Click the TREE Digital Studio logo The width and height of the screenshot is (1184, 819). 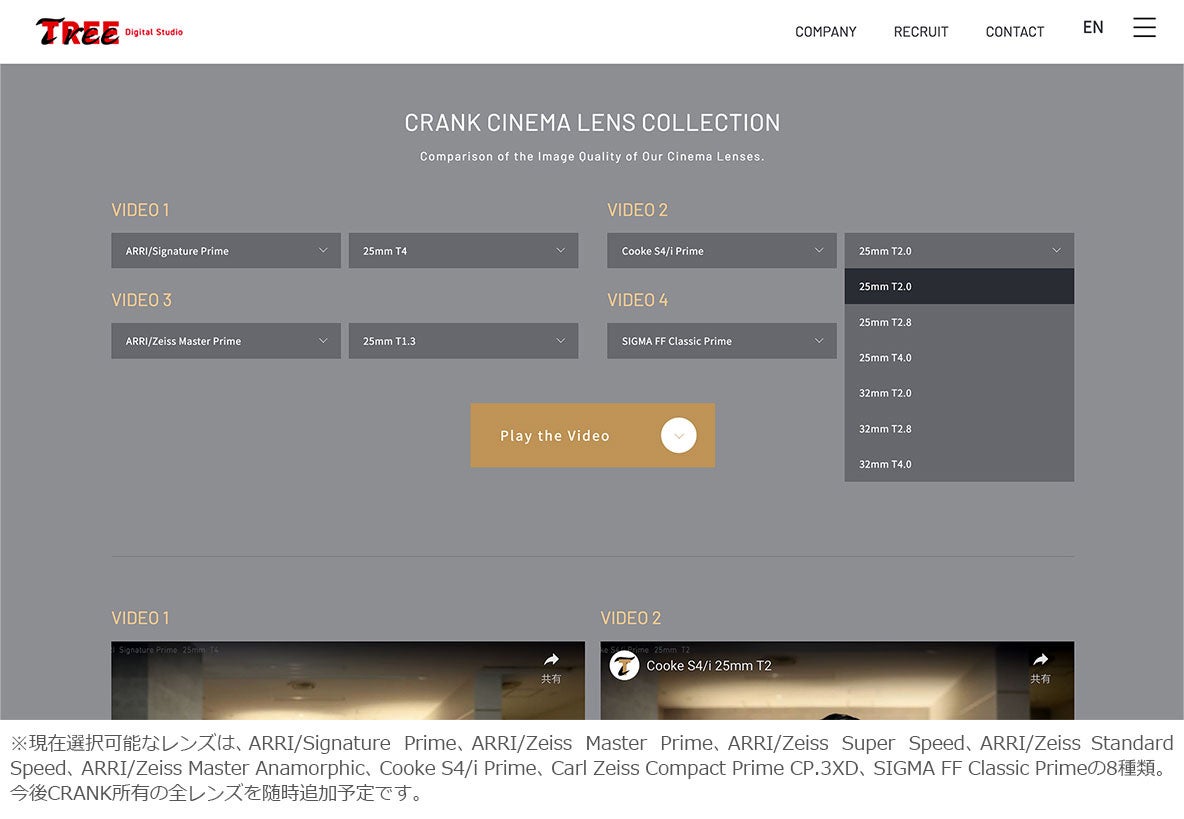point(109,31)
